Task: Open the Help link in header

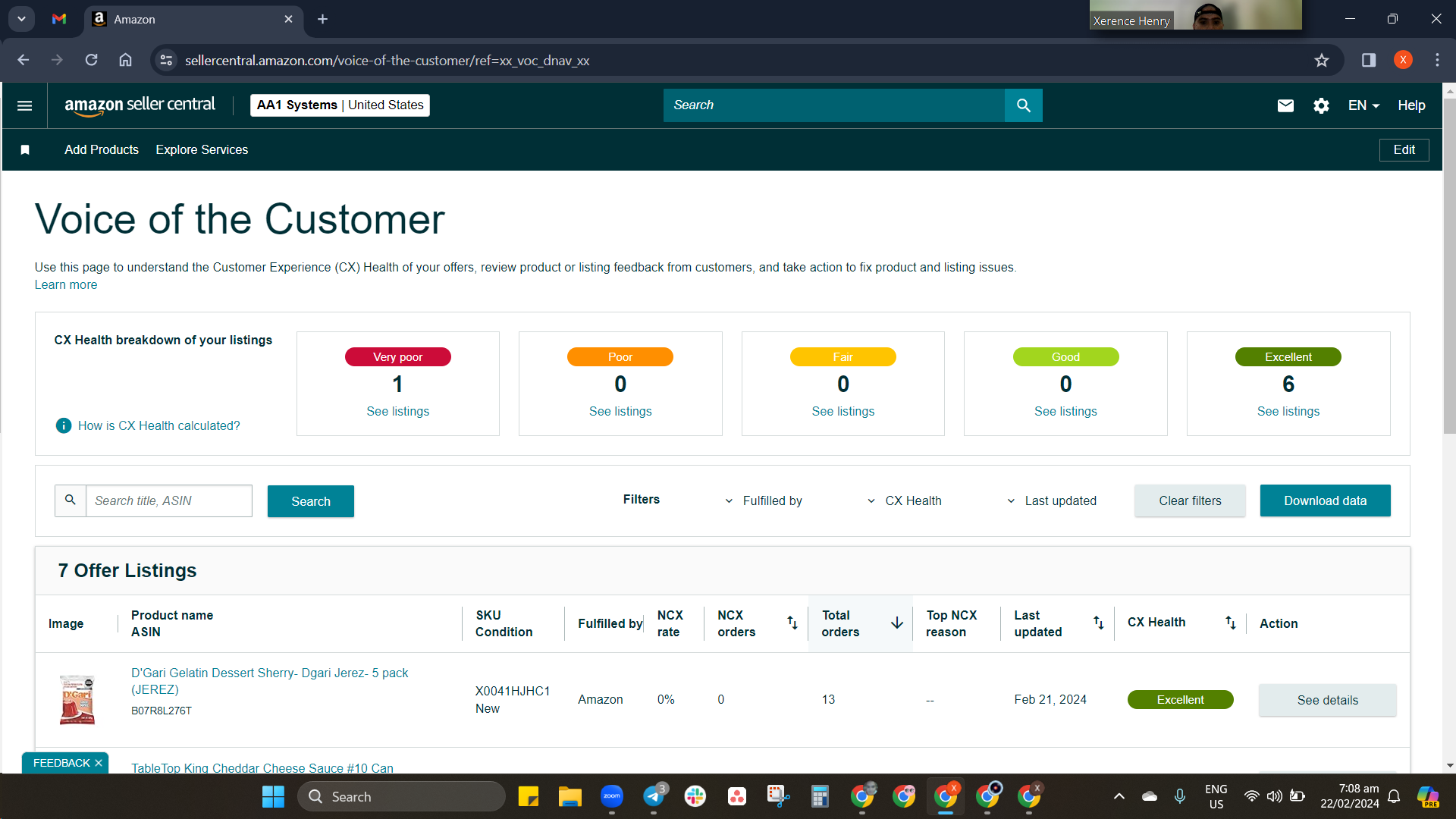Action: coord(1411,105)
